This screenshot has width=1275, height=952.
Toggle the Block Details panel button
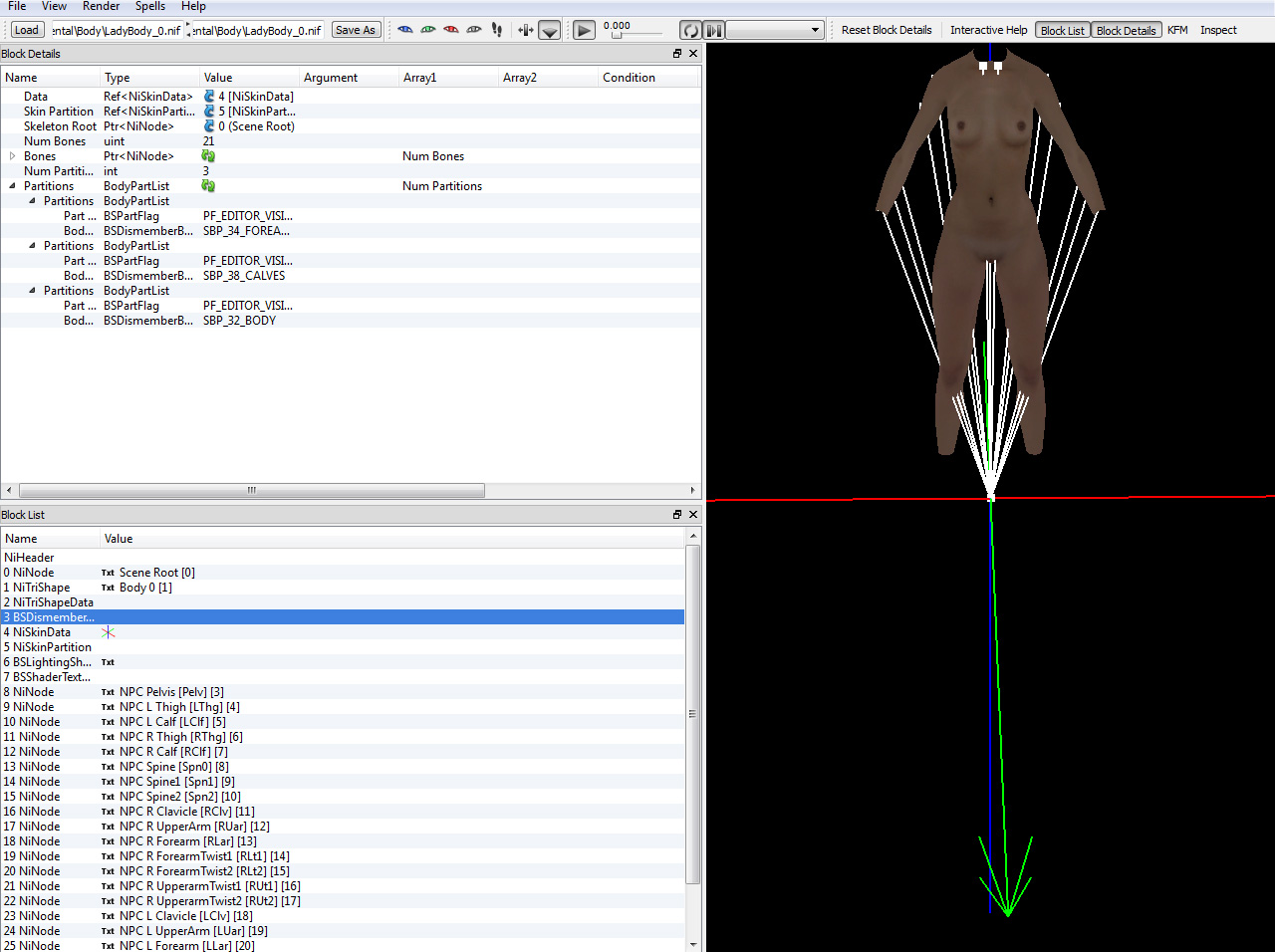click(1126, 30)
